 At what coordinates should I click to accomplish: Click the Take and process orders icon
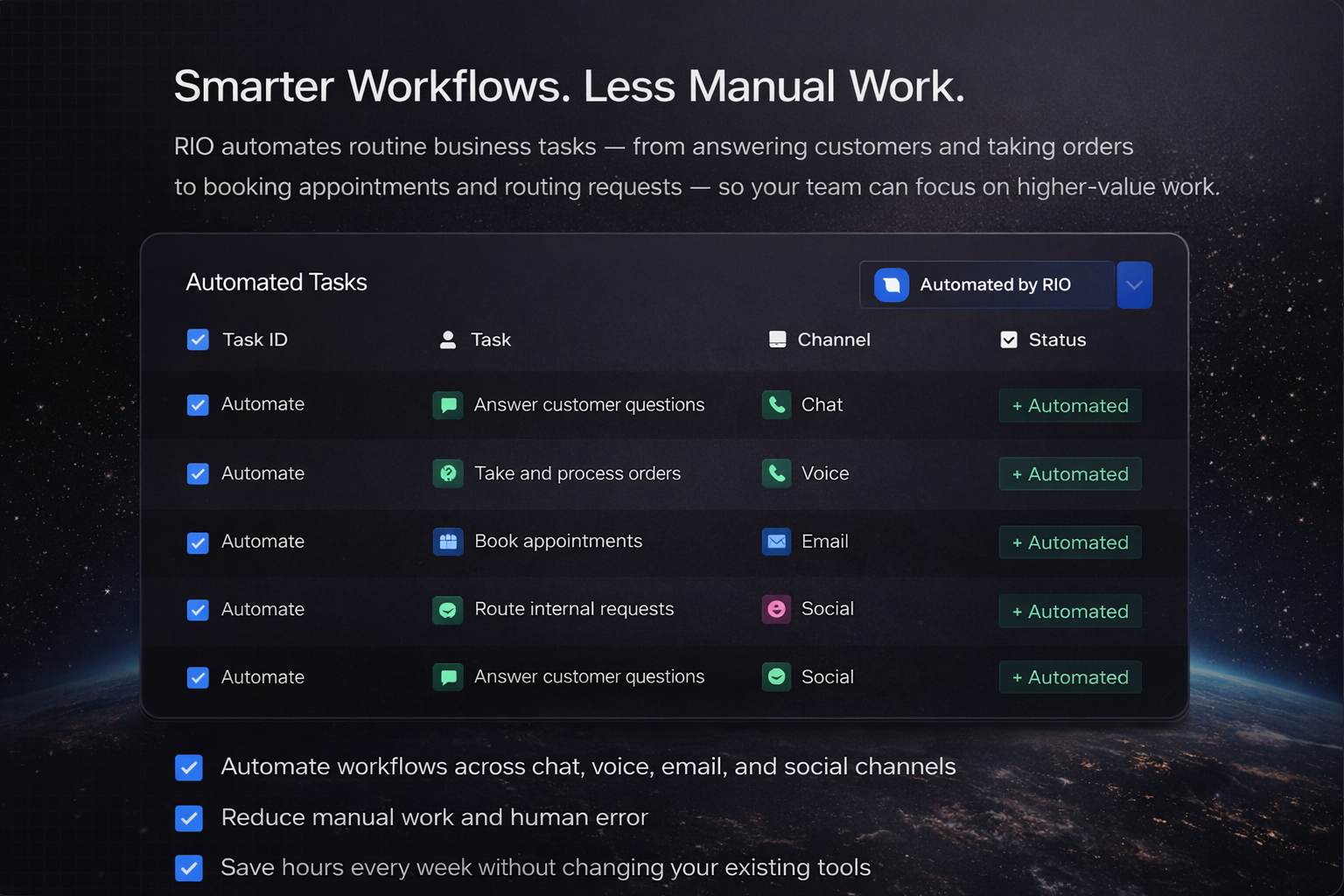tap(448, 473)
